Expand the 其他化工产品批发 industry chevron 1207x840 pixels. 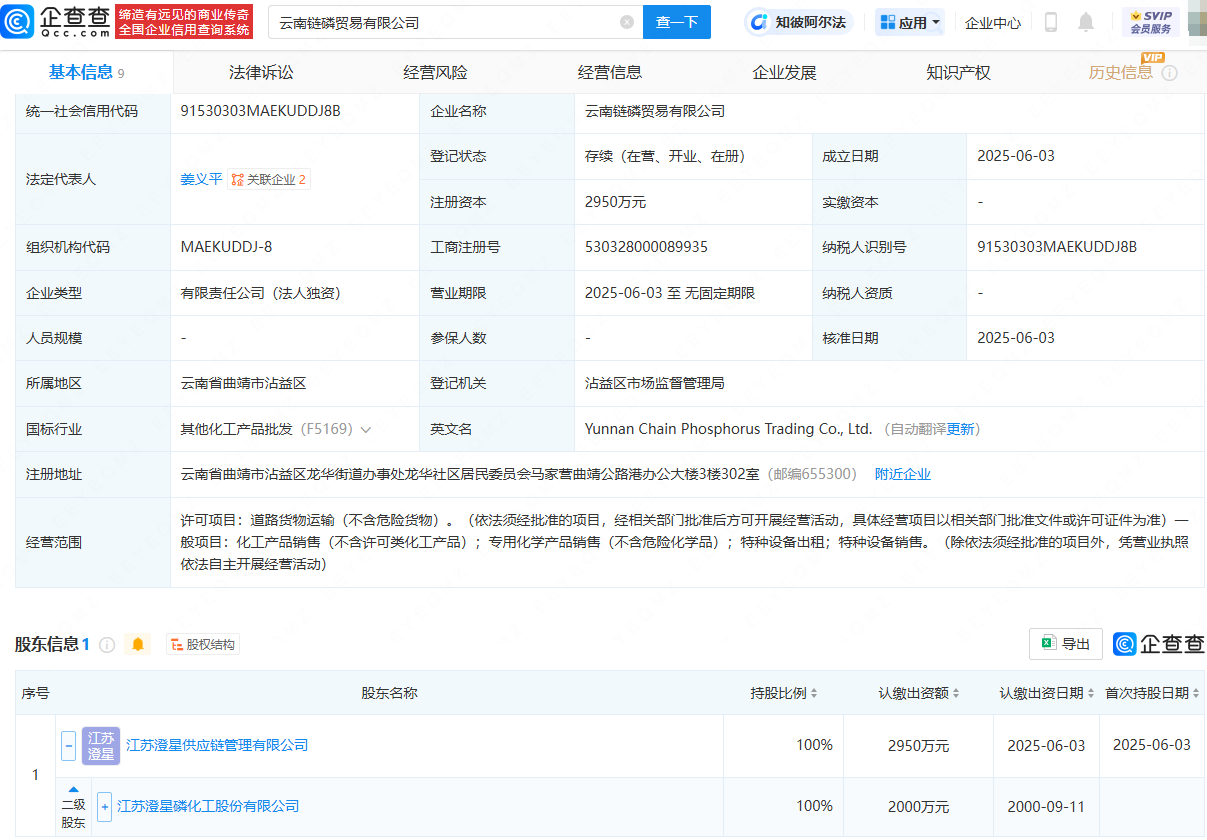pos(366,430)
